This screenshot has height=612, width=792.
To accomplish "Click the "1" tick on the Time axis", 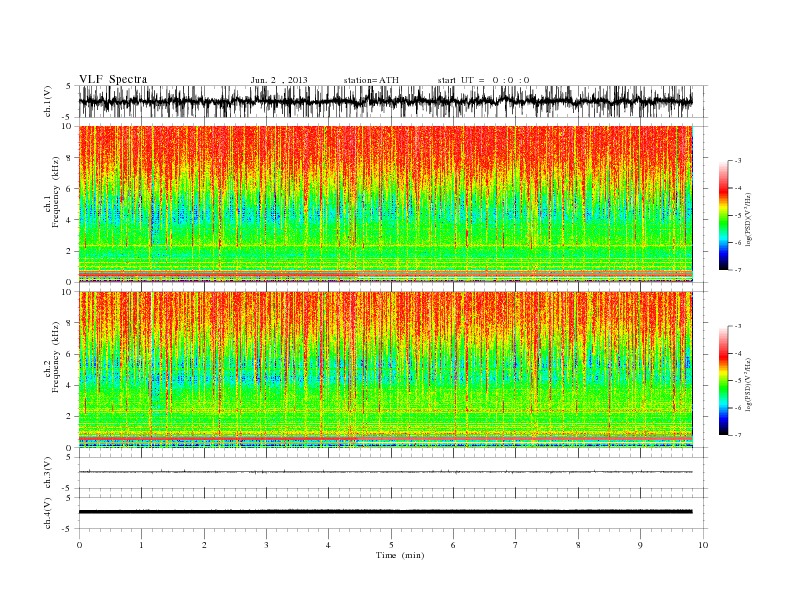I will [141, 545].
